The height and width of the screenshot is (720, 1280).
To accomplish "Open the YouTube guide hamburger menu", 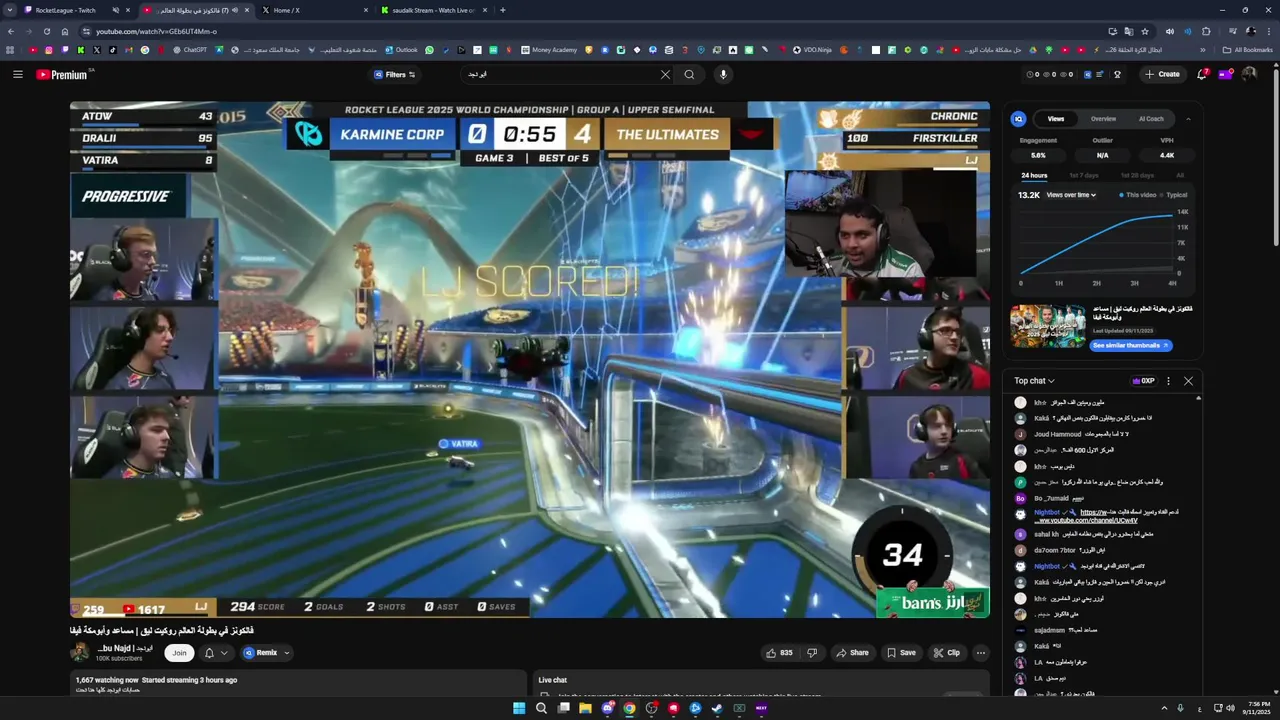I will [17, 74].
